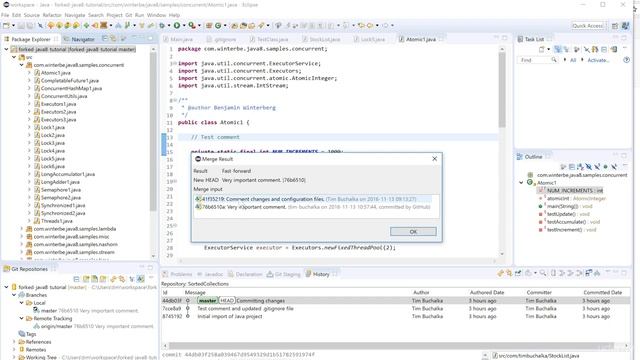Select merge input commit 41f35219
This screenshot has width=640, height=360.
coord(312,199)
